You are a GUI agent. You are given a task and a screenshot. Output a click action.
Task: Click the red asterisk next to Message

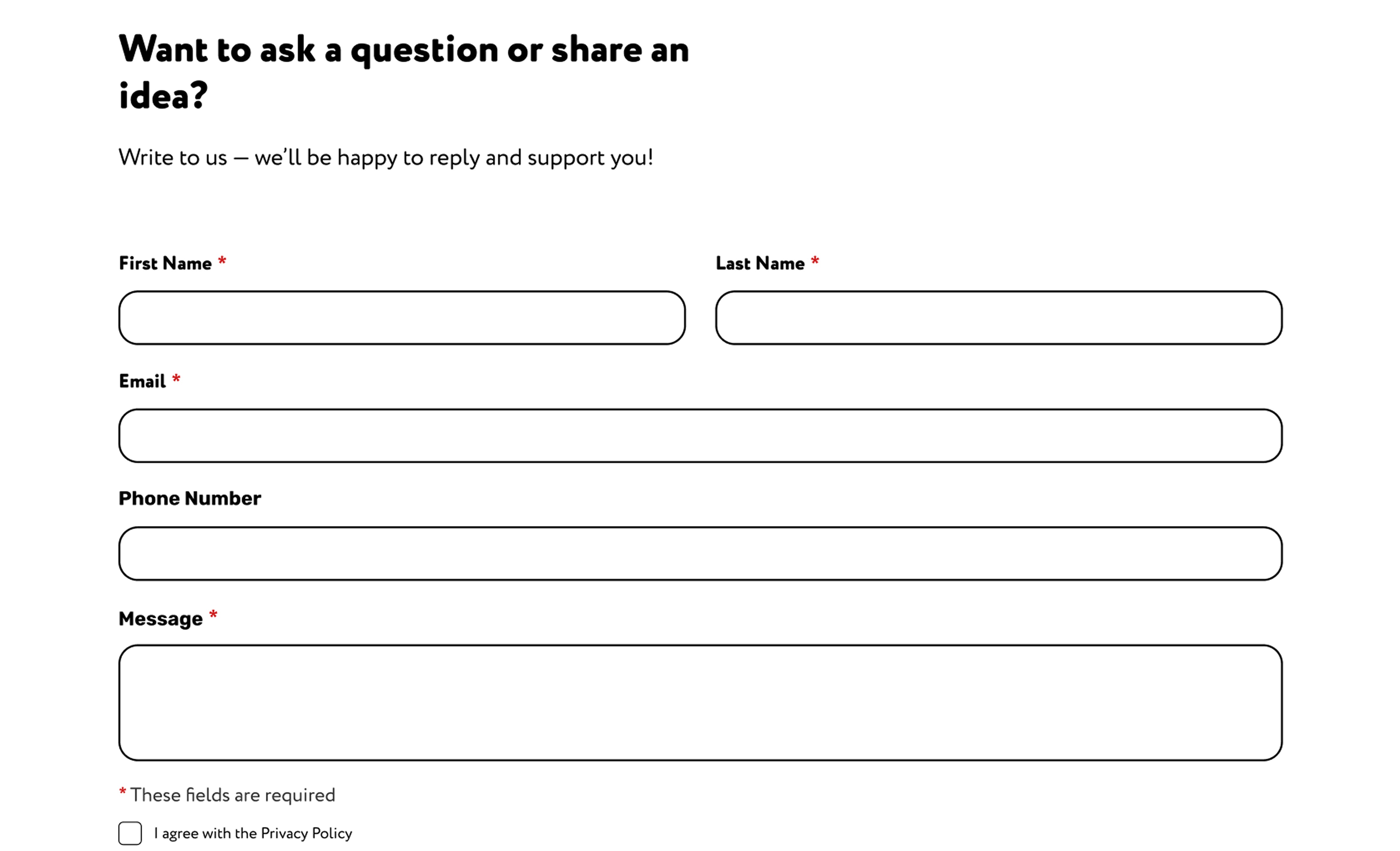pyautogui.click(x=213, y=615)
